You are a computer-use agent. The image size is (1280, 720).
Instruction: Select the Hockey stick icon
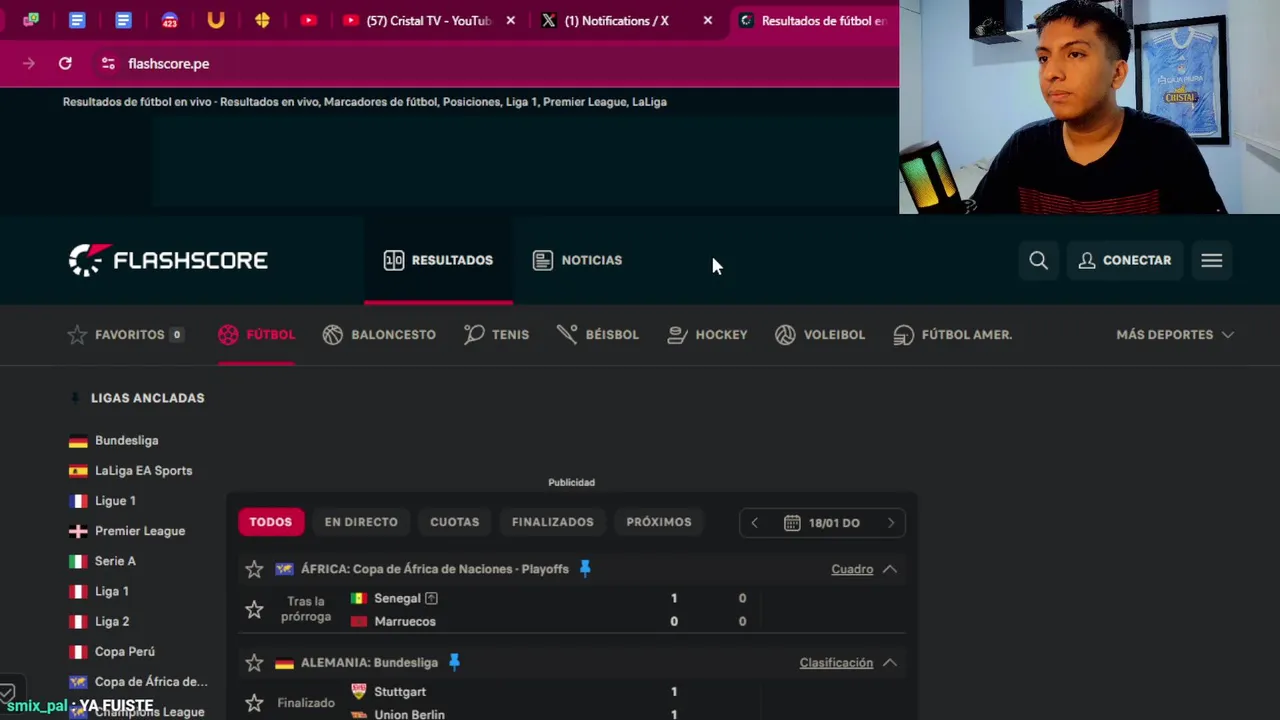click(677, 335)
